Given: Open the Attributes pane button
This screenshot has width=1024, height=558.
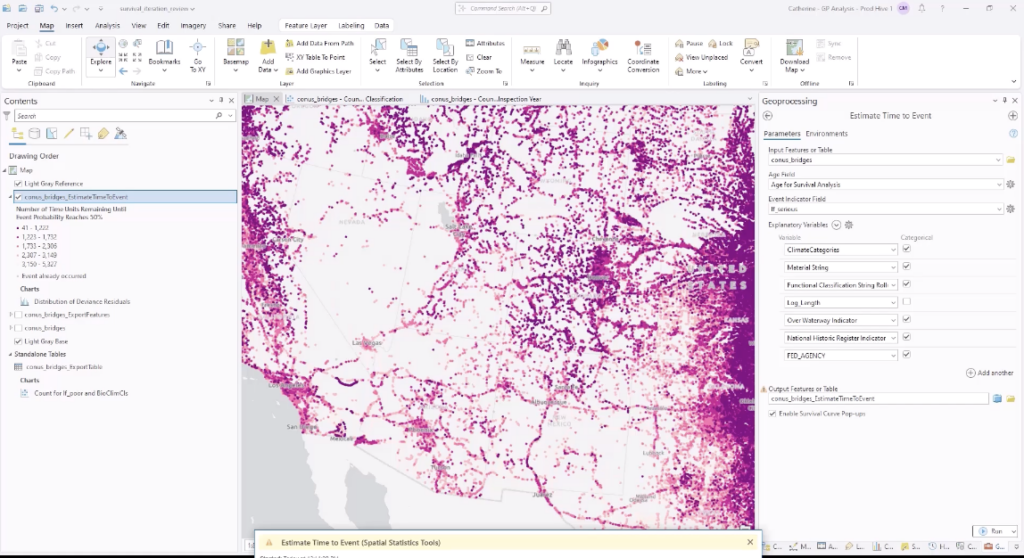Looking at the screenshot, I should pos(485,43).
